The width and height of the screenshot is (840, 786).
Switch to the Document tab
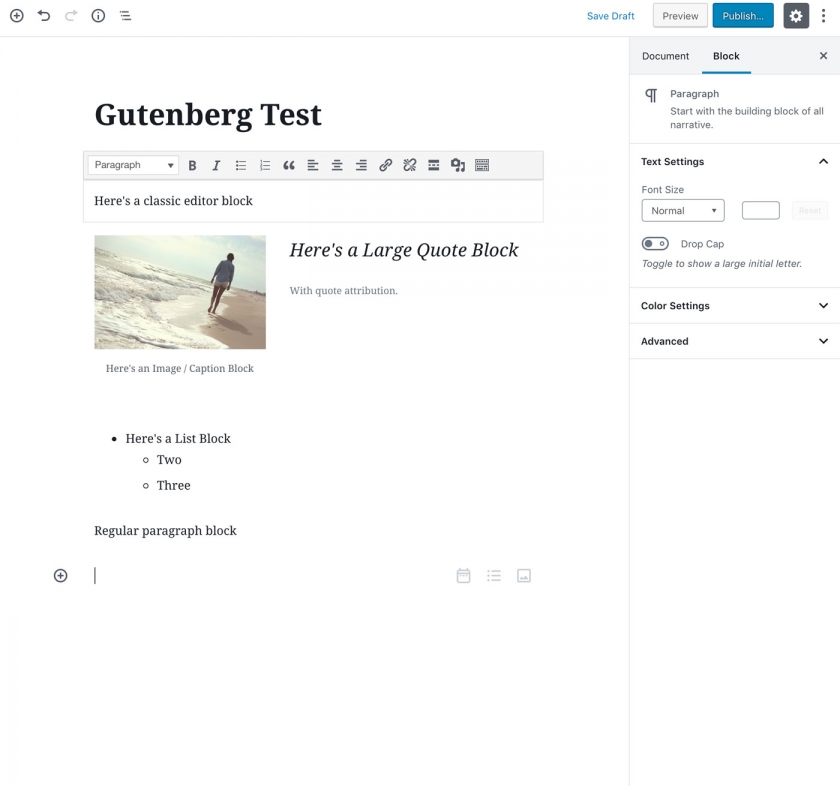click(665, 56)
